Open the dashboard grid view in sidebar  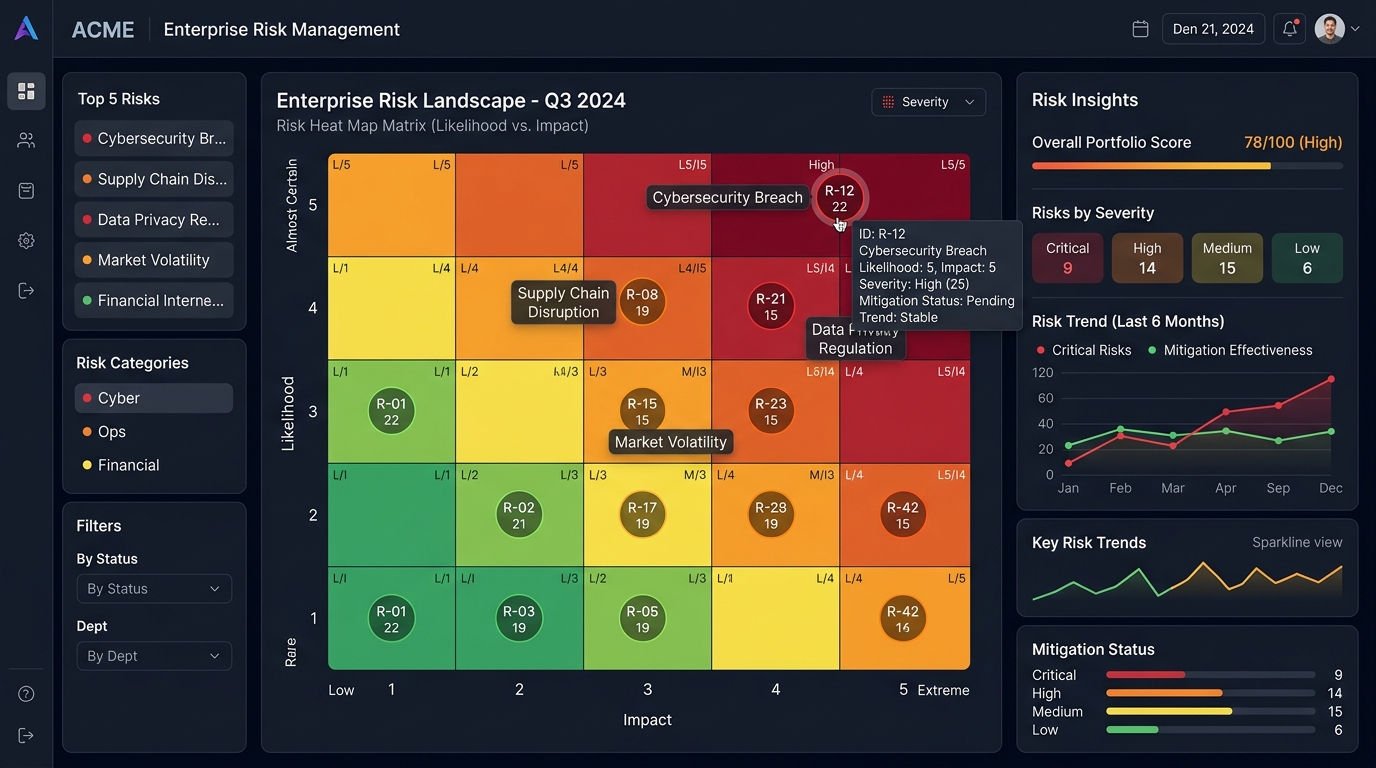26,91
